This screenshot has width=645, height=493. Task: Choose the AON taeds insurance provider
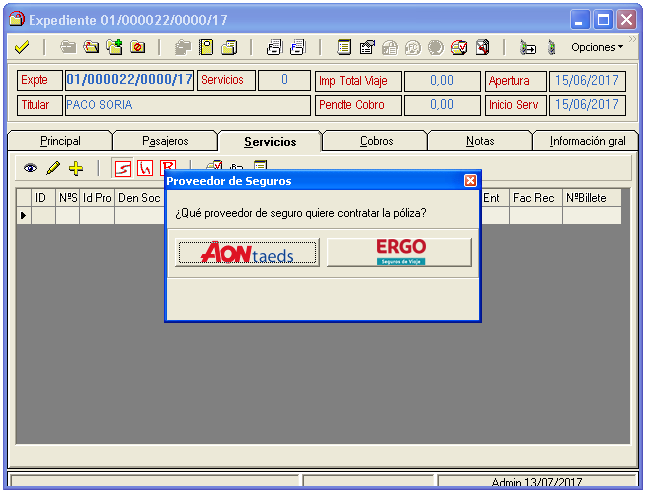[x=247, y=252]
